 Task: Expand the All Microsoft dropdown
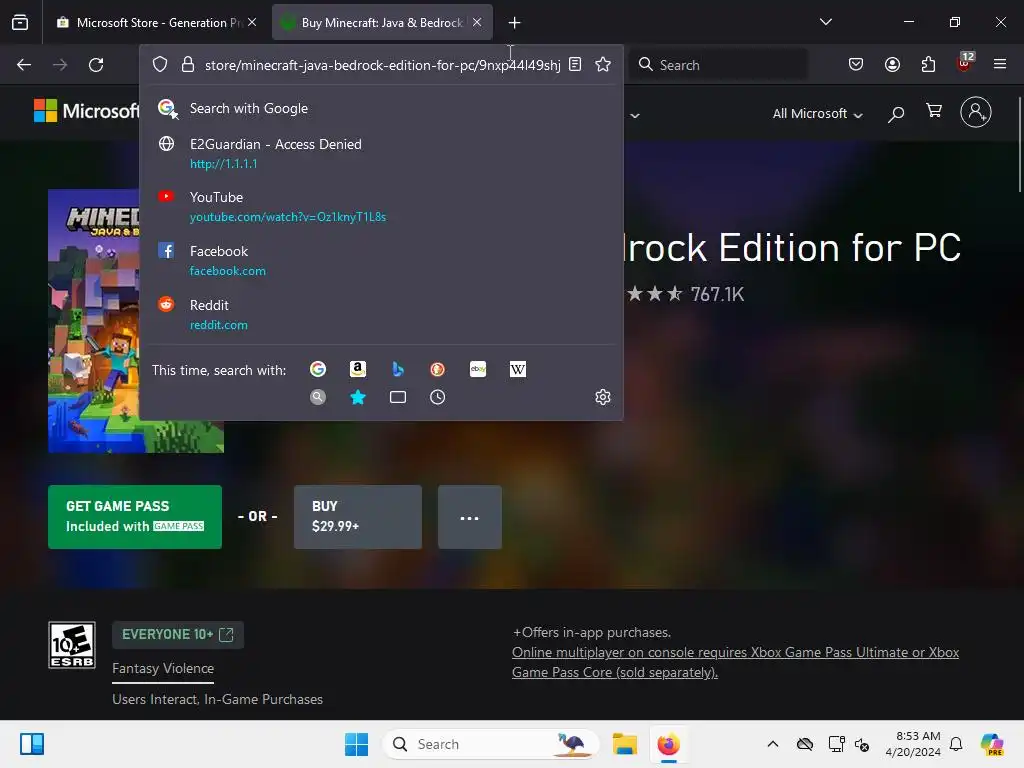(x=818, y=114)
